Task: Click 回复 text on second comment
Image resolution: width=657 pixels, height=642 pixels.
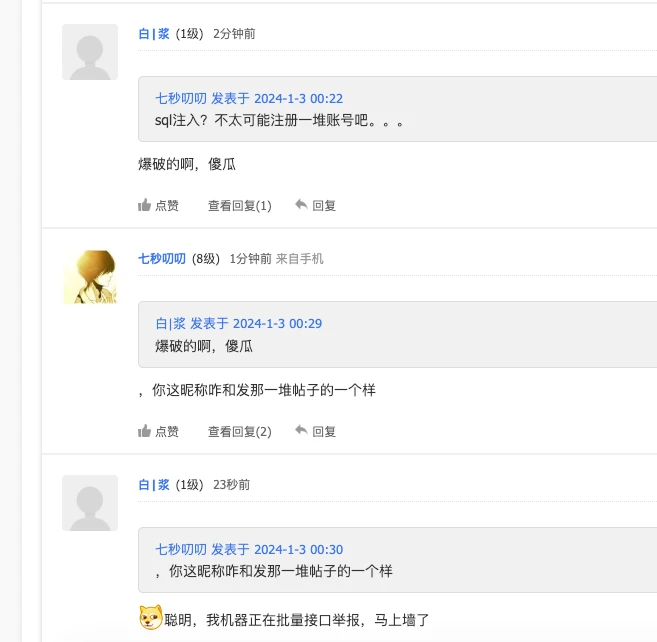Action: (324, 432)
